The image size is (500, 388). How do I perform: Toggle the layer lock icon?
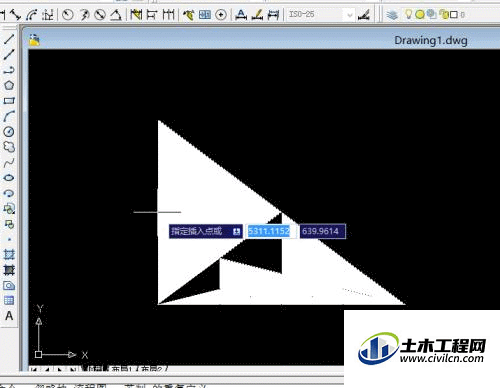tap(444, 14)
